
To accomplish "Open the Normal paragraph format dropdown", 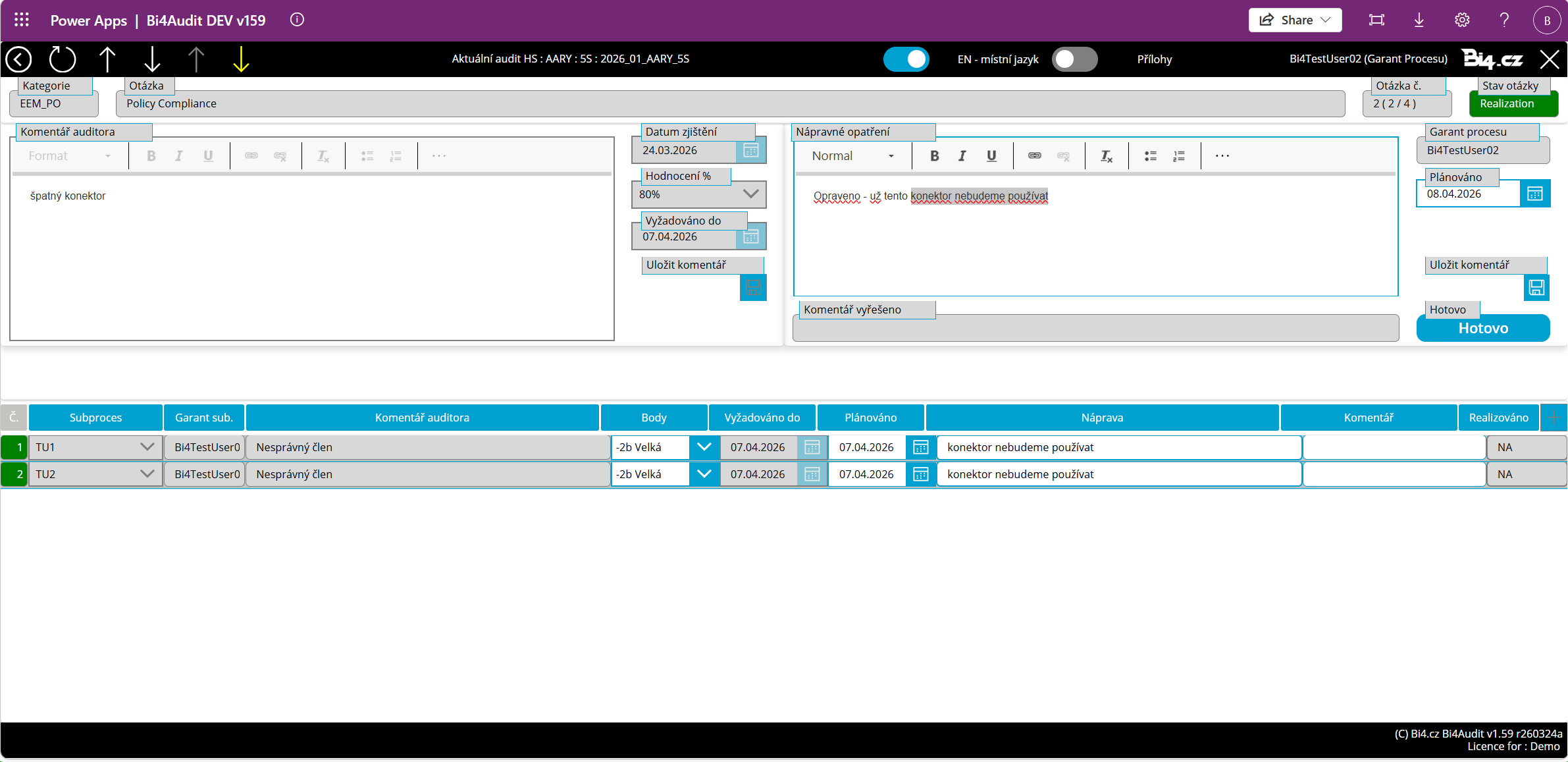I will (x=852, y=156).
